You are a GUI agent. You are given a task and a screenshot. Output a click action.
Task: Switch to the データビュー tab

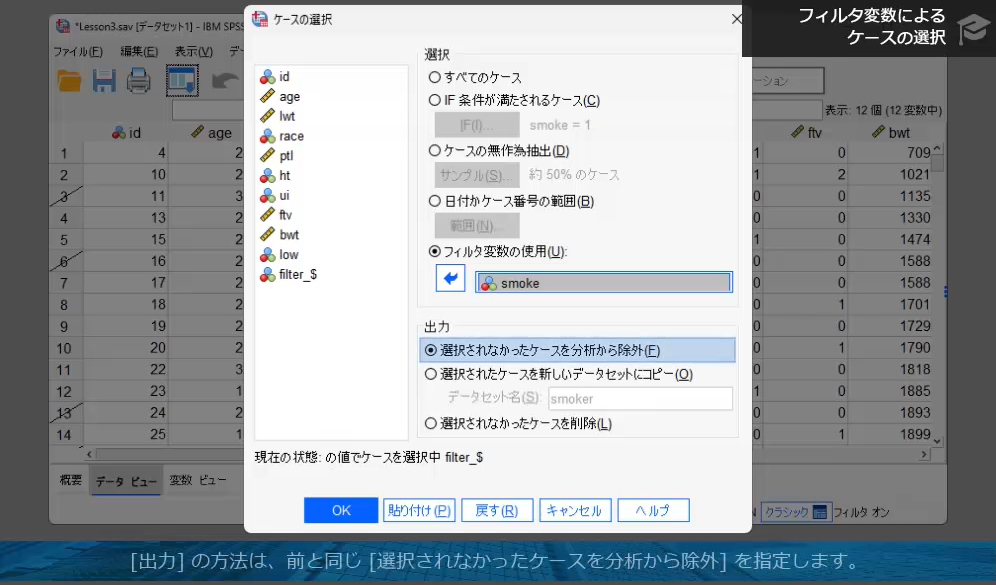click(126, 480)
